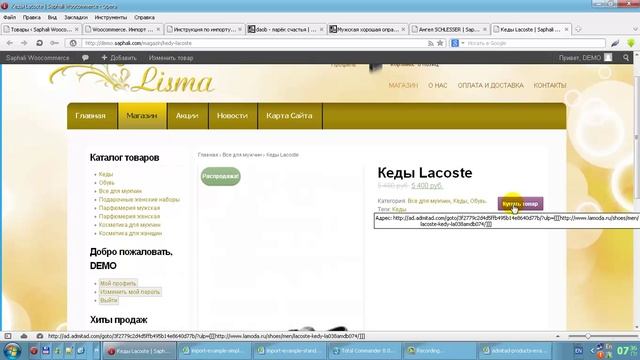Open the ОПЛАТА И ДОСТАВКА top link
Viewport: 640px width, 360px height.
pyautogui.click(x=490, y=85)
